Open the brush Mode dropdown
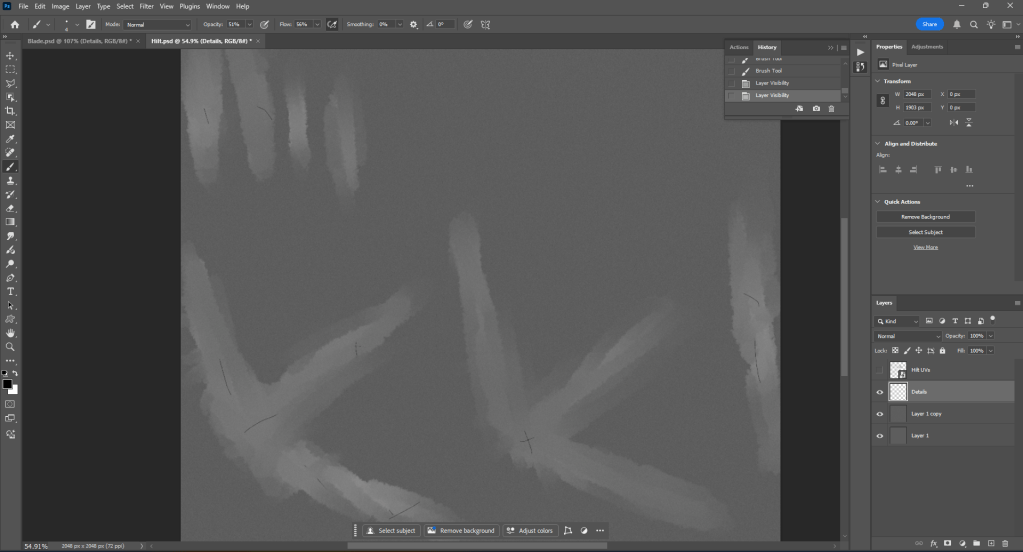This screenshot has height=552, width=1023. coord(158,24)
